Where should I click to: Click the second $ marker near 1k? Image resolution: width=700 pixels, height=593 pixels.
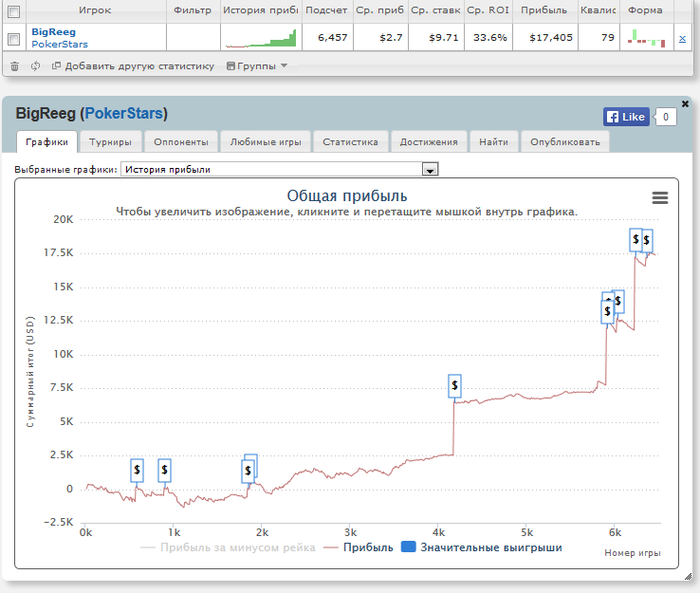(x=165, y=470)
